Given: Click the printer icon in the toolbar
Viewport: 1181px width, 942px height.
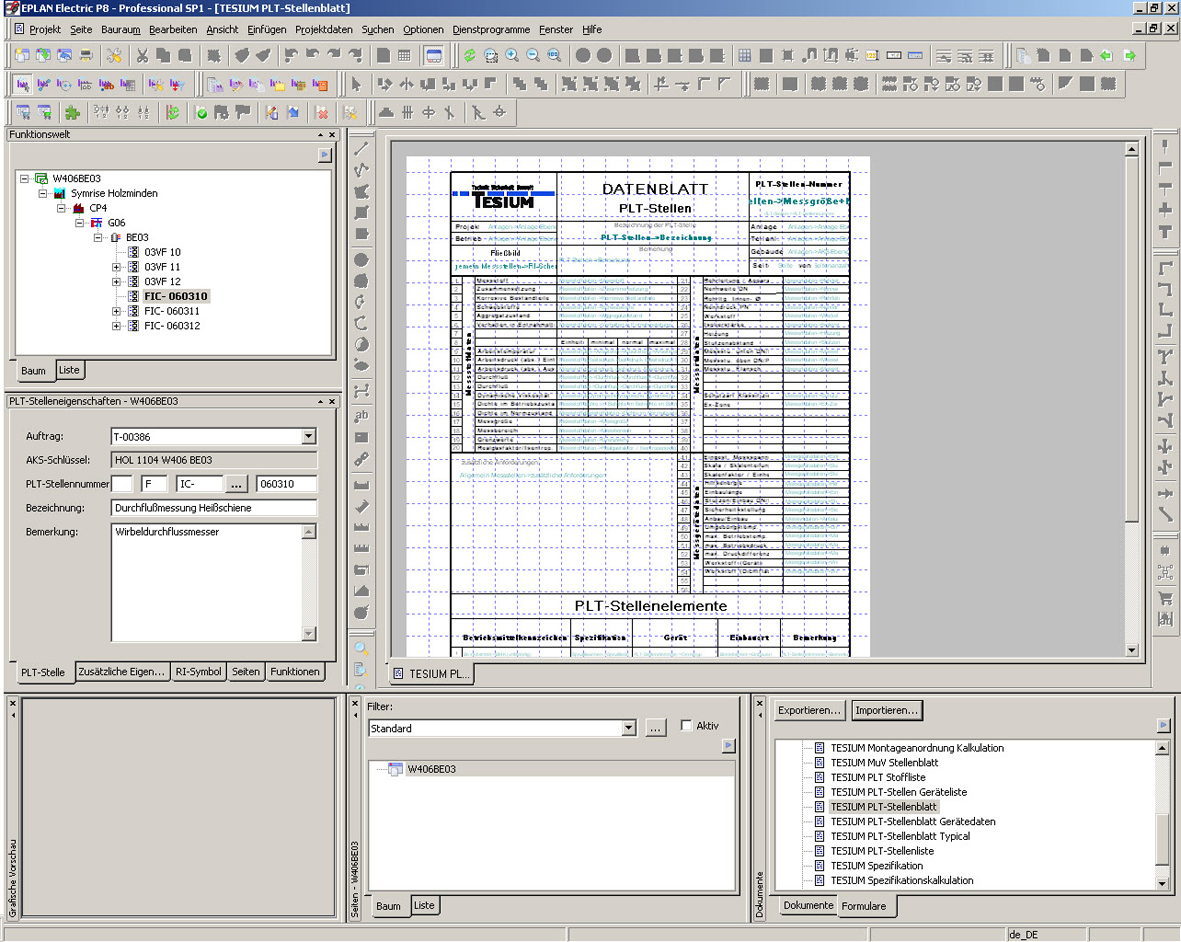Looking at the screenshot, I should (86, 56).
